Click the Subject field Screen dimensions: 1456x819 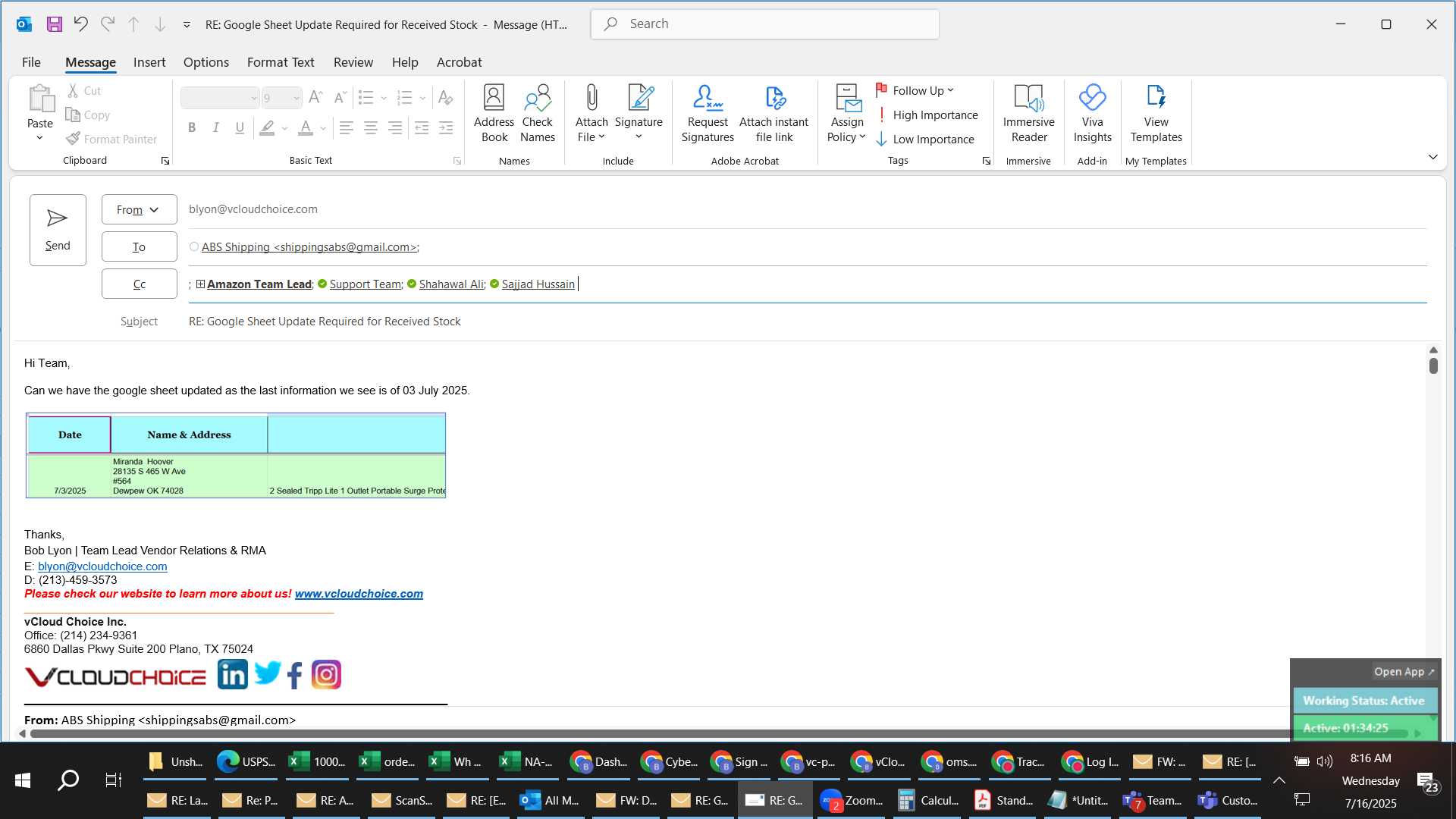806,322
